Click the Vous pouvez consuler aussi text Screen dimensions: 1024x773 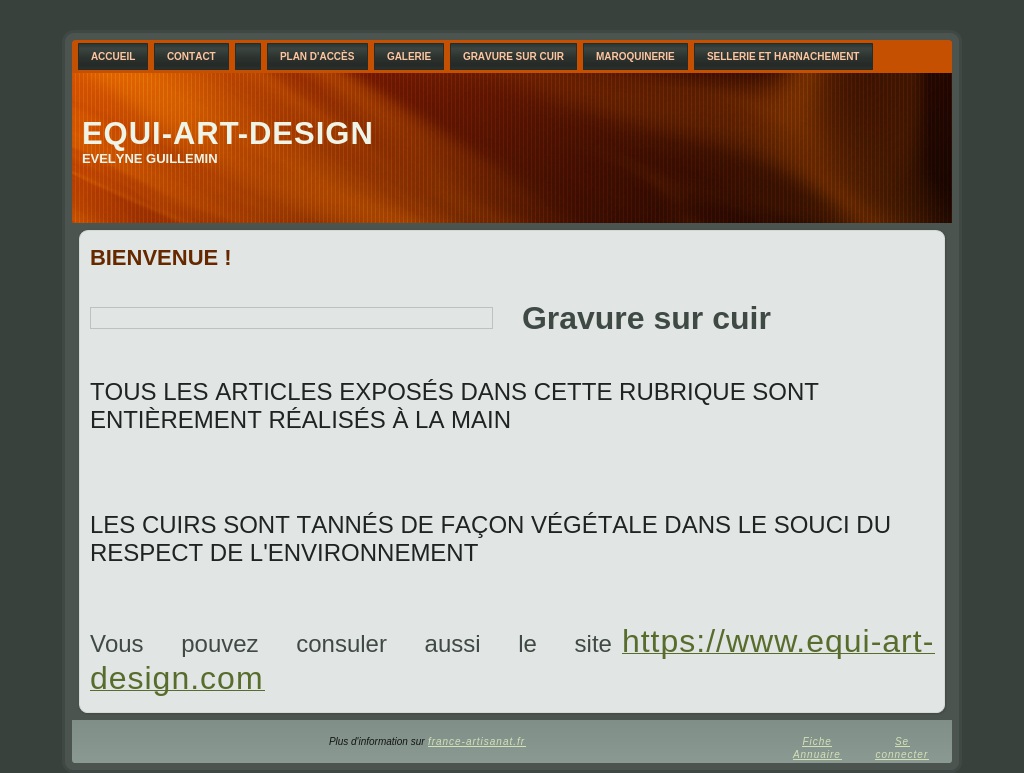point(351,644)
